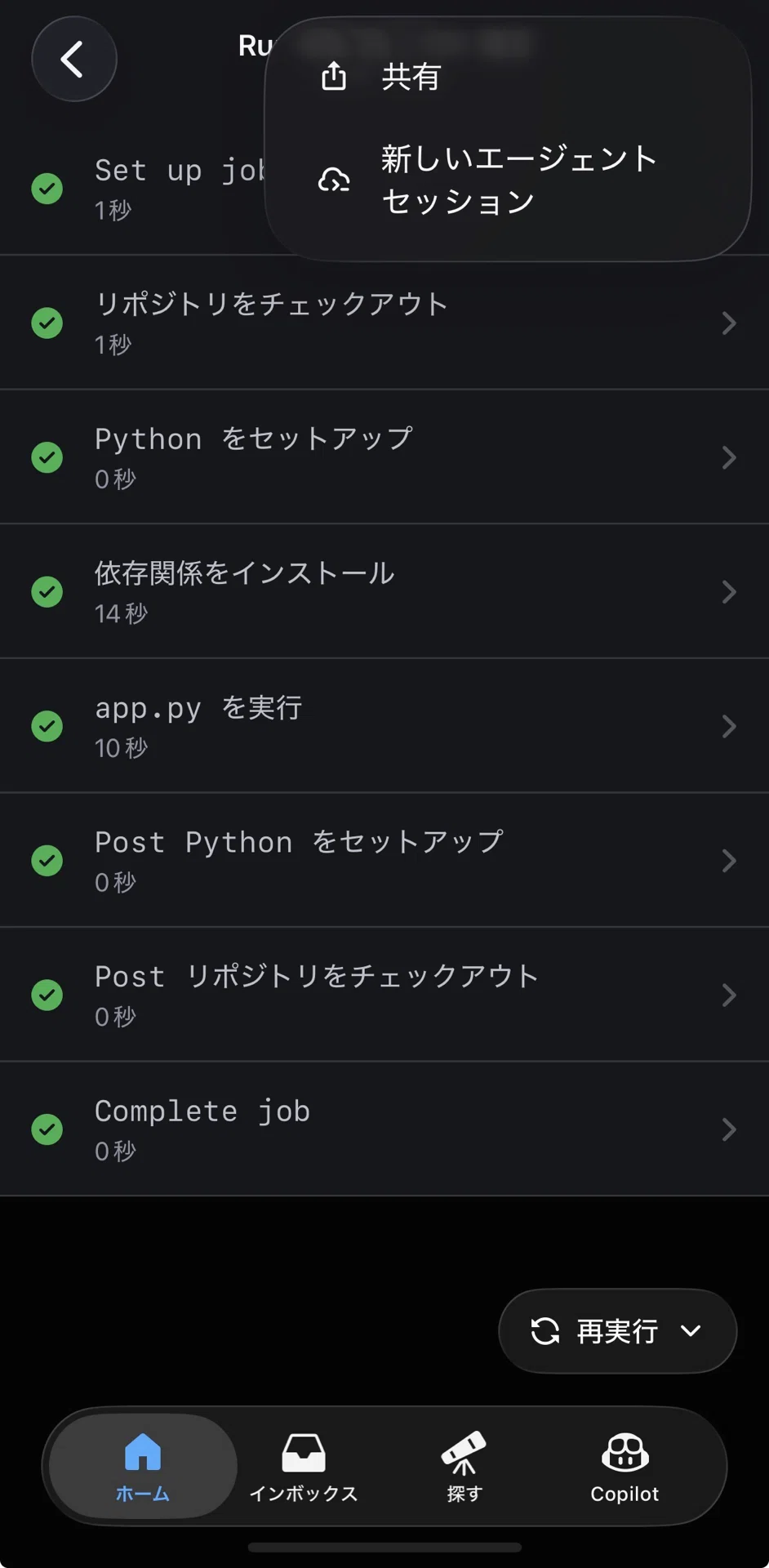The height and width of the screenshot is (1568, 769).
Task: Expand the 再実行 dropdown chevron
Action: pos(691,1331)
